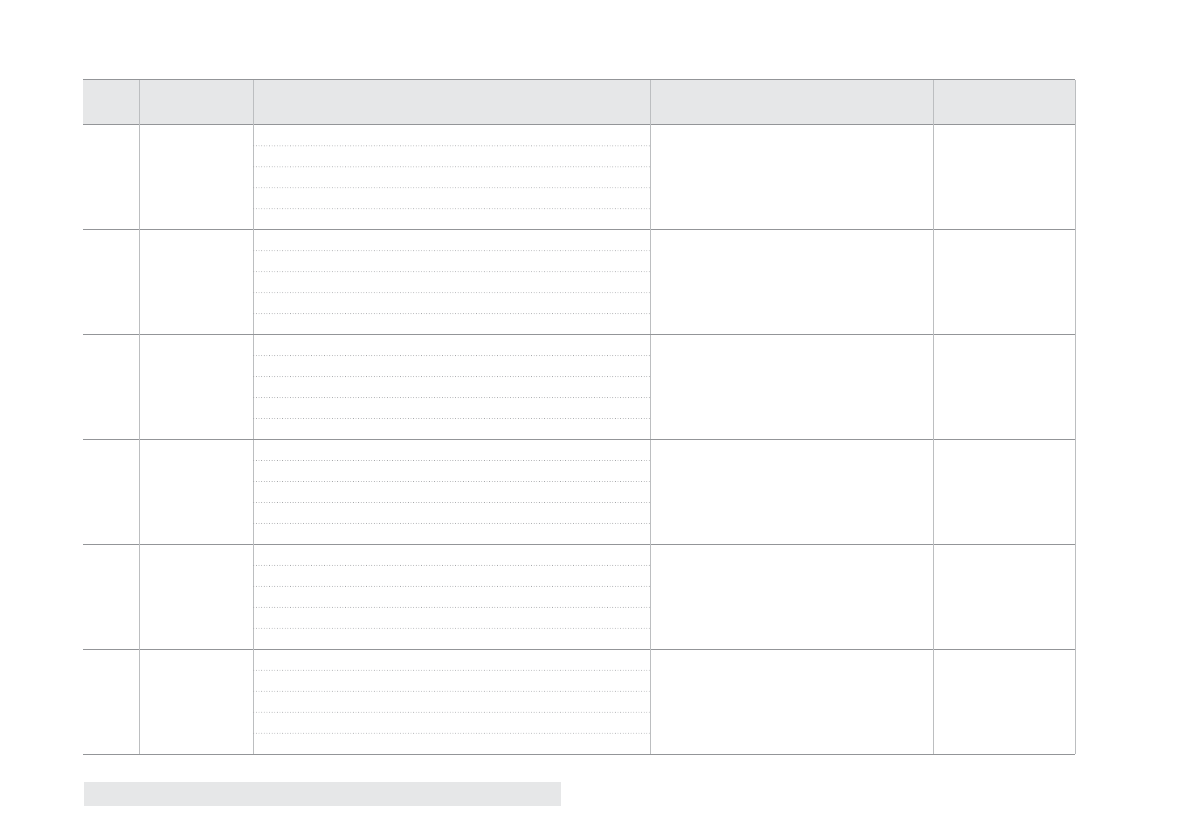Click the fourth row's dotted-line writing area
1191x839 pixels.
click(x=451, y=492)
